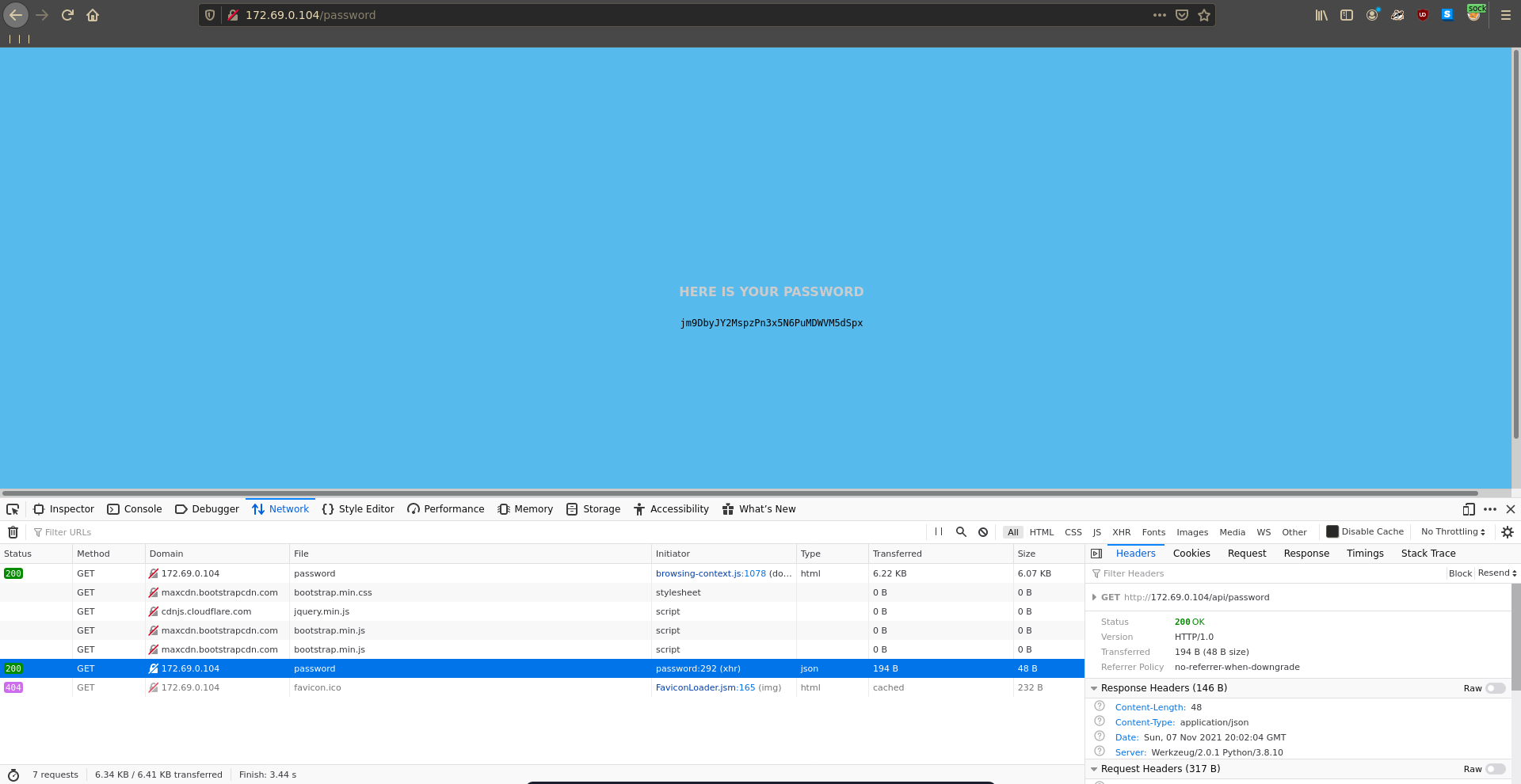This screenshot has height=784, width=1521.
Task: Open the request blocking icon
Action: tap(983, 532)
